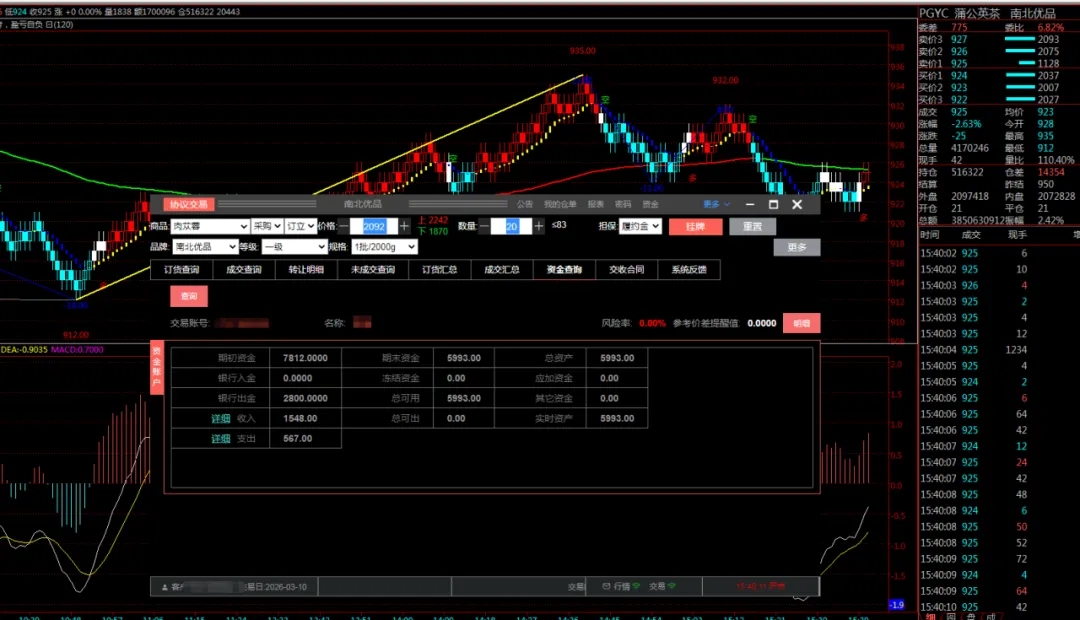Maximize the 协议交易 trading window
This screenshot has width=1080, height=620.
click(773, 204)
